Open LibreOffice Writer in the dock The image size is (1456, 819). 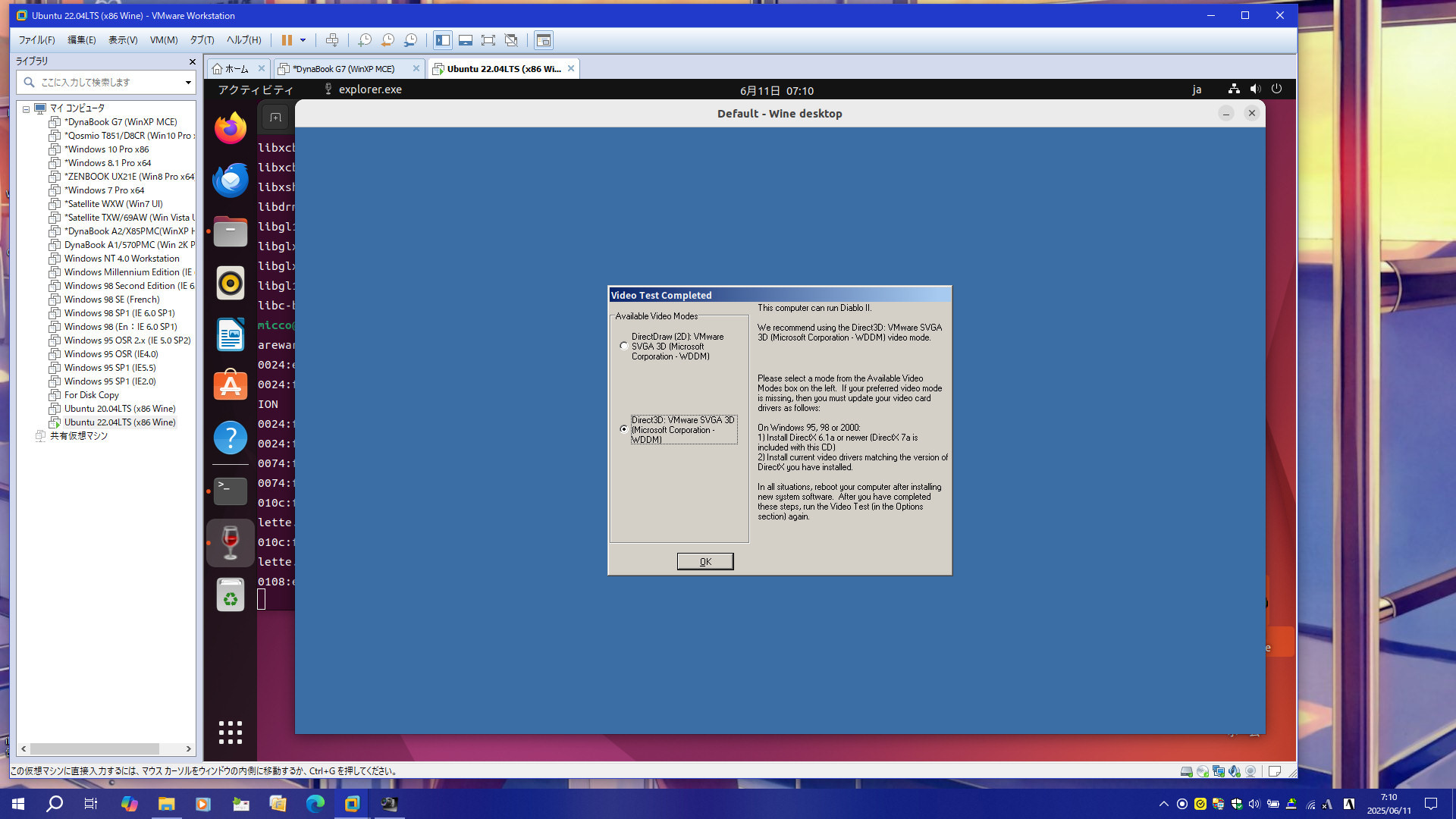click(231, 334)
